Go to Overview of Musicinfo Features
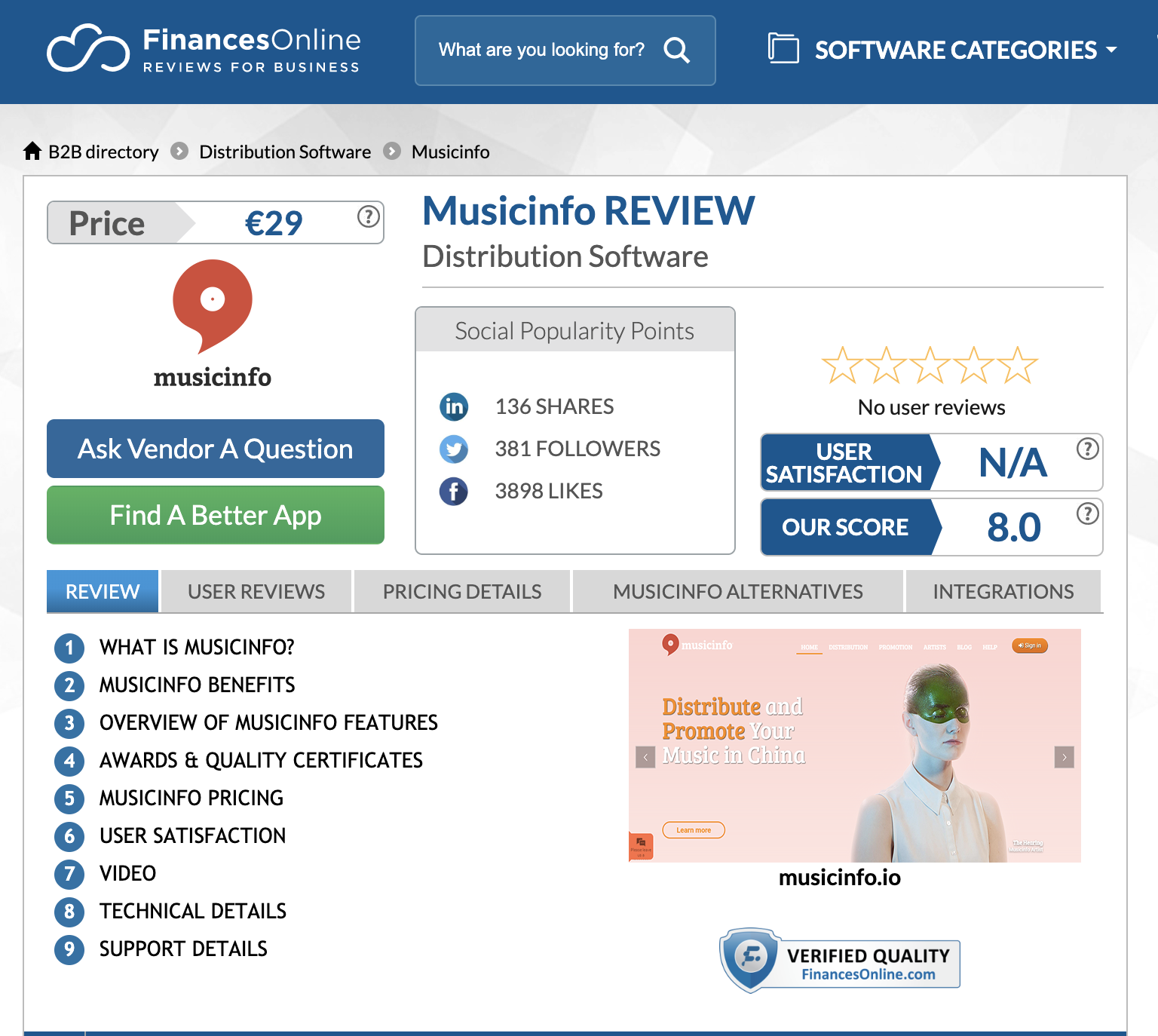1158x1036 pixels. tap(268, 722)
